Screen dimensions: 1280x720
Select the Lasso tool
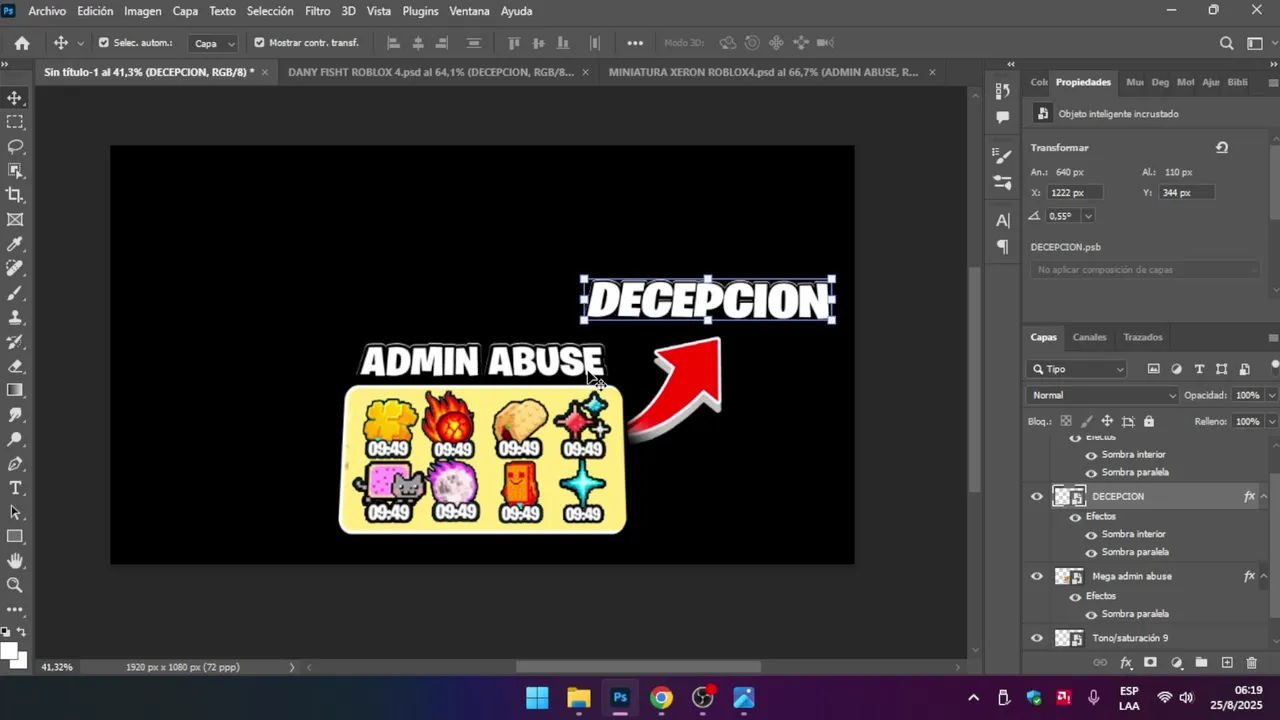click(15, 147)
